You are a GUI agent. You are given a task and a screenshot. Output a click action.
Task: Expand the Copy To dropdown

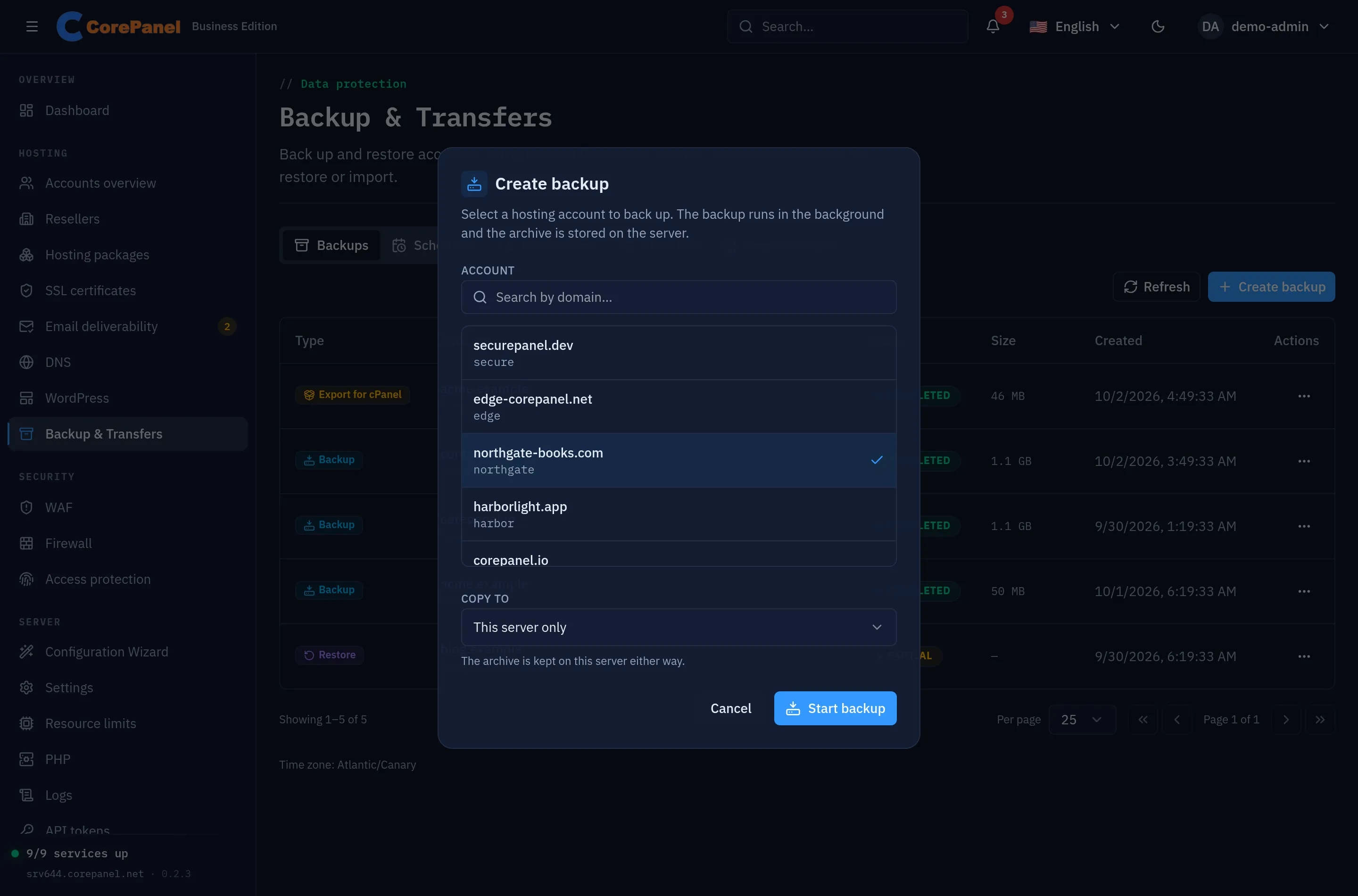678,627
